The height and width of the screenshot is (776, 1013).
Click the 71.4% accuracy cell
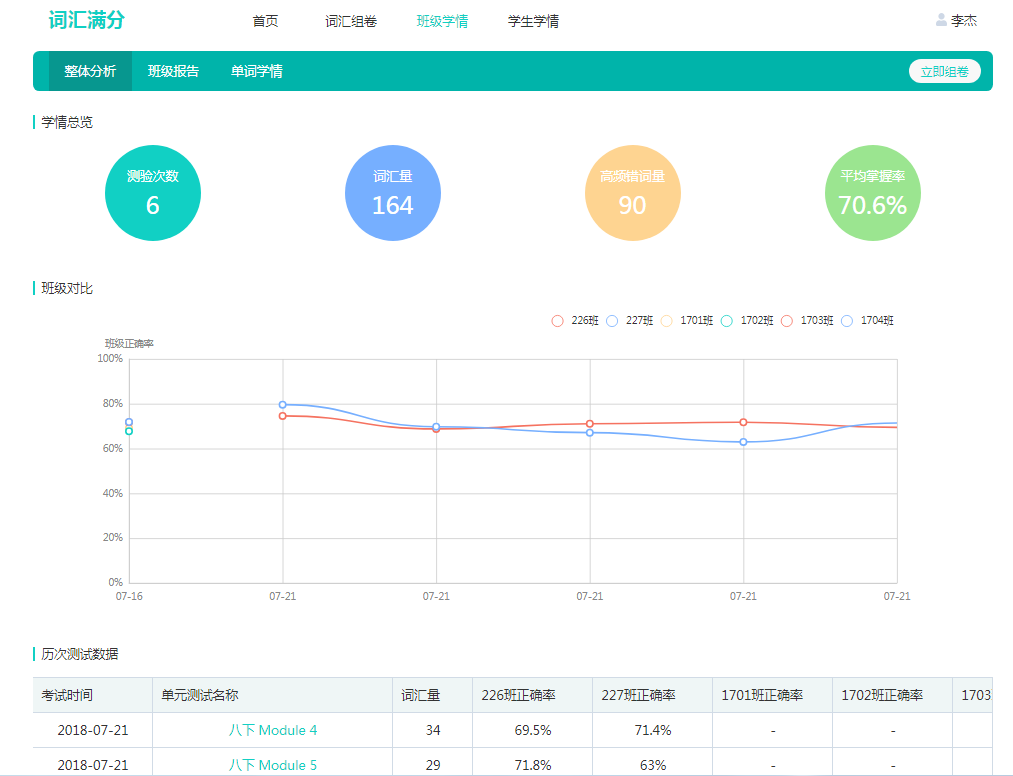pos(653,730)
